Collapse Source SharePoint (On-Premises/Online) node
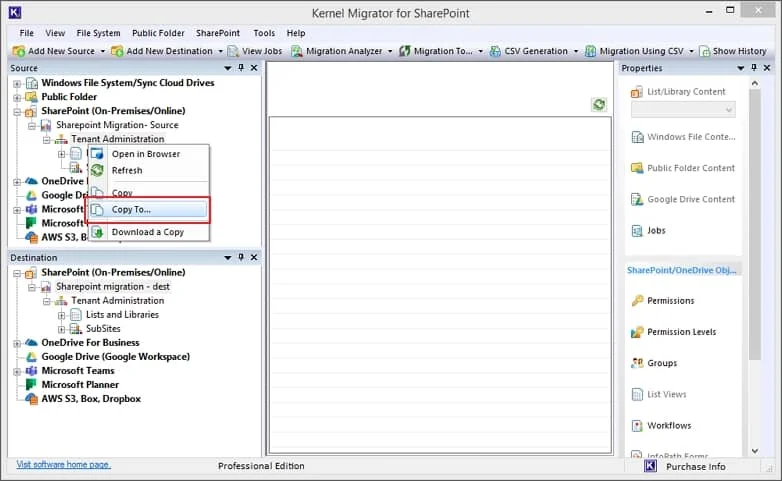 point(17,111)
